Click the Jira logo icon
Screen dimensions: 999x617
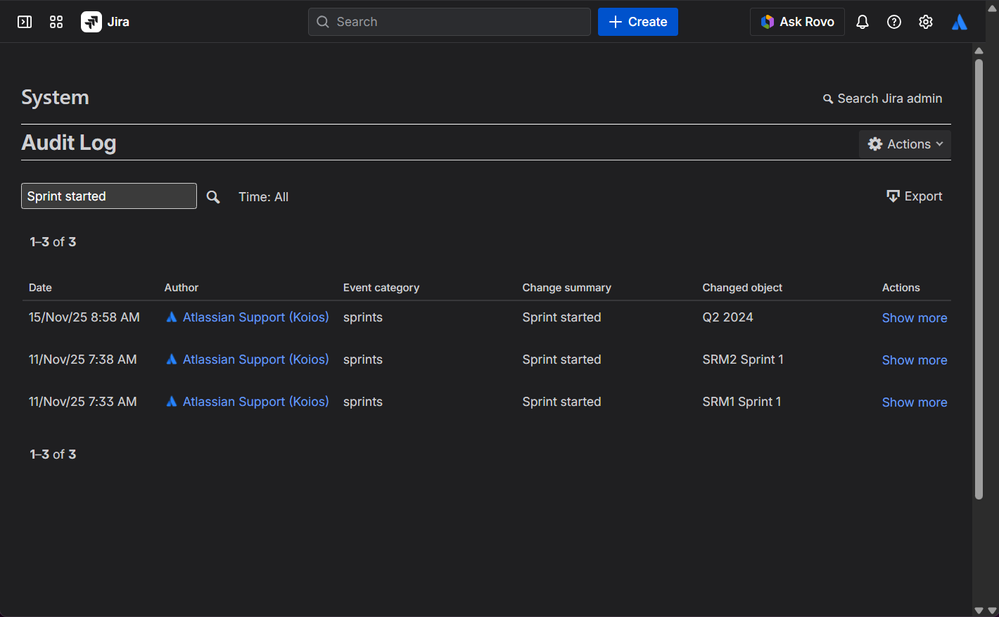91,22
